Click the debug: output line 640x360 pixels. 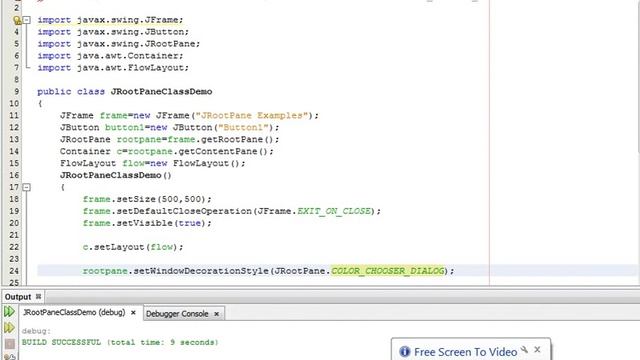point(36,331)
